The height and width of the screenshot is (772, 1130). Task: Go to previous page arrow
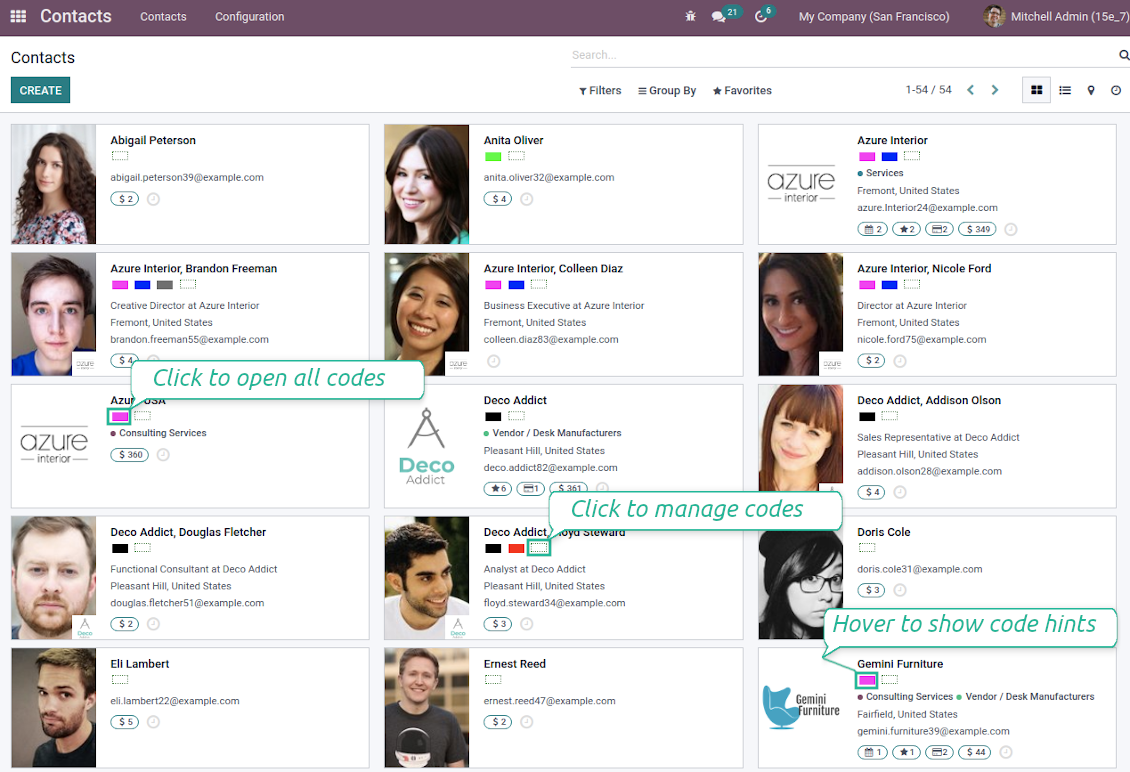click(971, 90)
